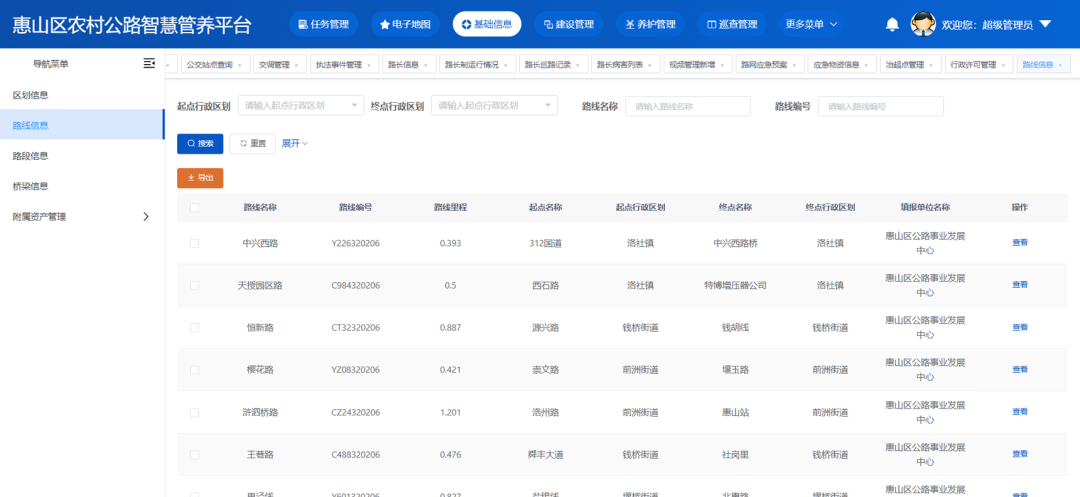This screenshot has width=1080, height=497.
Task: Click the 特博增压器公司 endpoint cell
Action: 735,285
